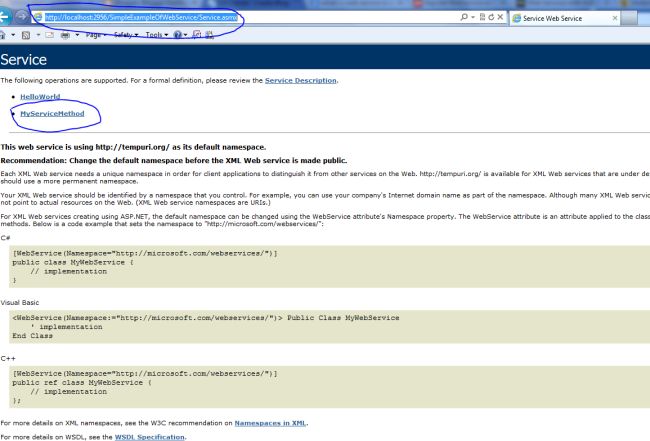Click the search magnifier icon in address bar
Screen dimensions: 650x441
[x=464, y=17]
